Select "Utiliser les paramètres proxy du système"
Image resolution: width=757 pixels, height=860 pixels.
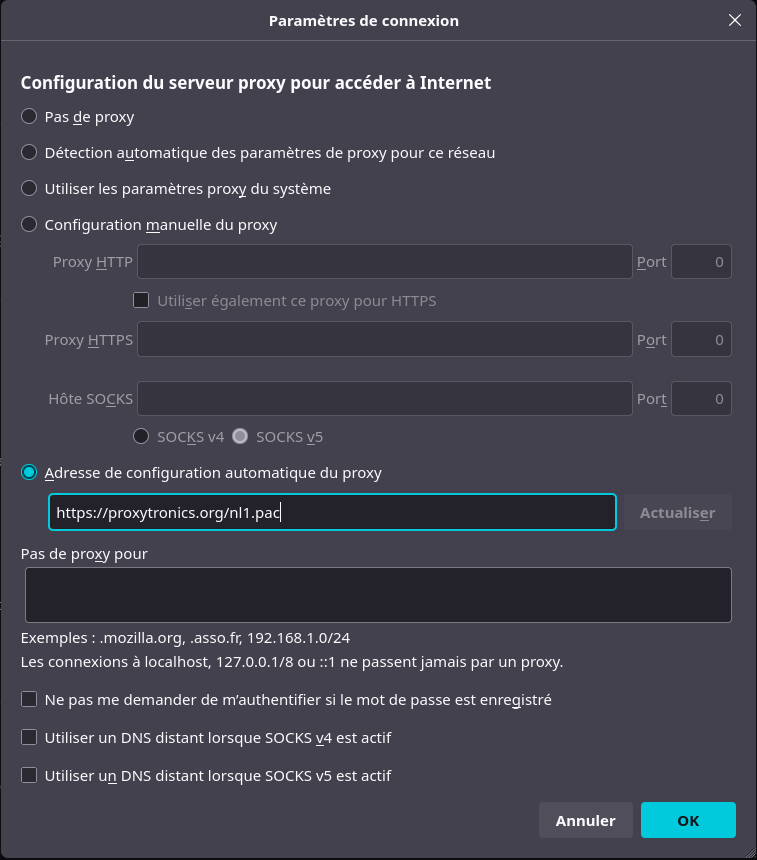coord(30,189)
